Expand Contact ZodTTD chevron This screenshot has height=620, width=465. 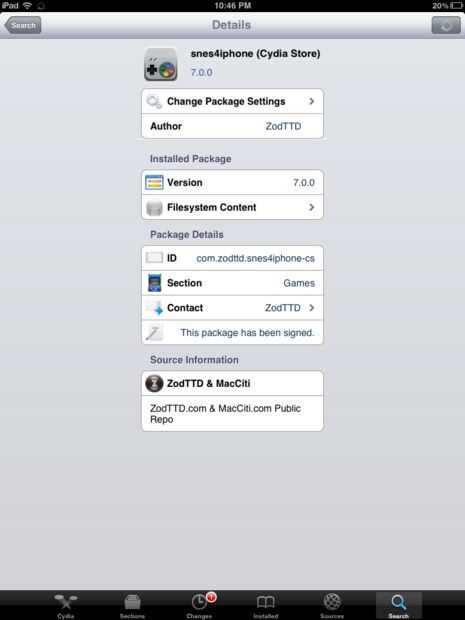click(x=312, y=307)
